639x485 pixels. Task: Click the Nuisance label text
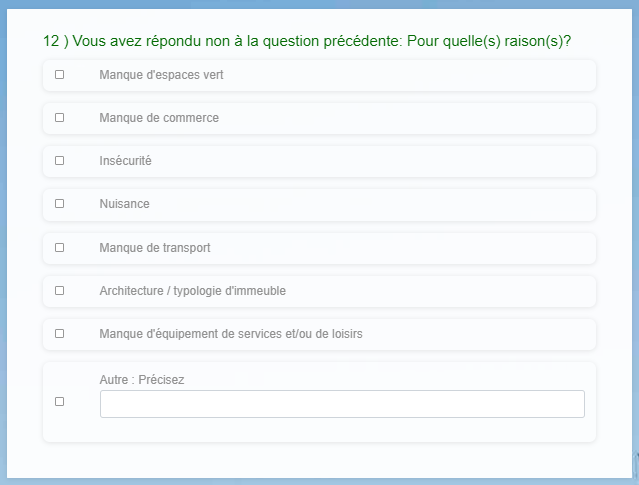point(125,203)
